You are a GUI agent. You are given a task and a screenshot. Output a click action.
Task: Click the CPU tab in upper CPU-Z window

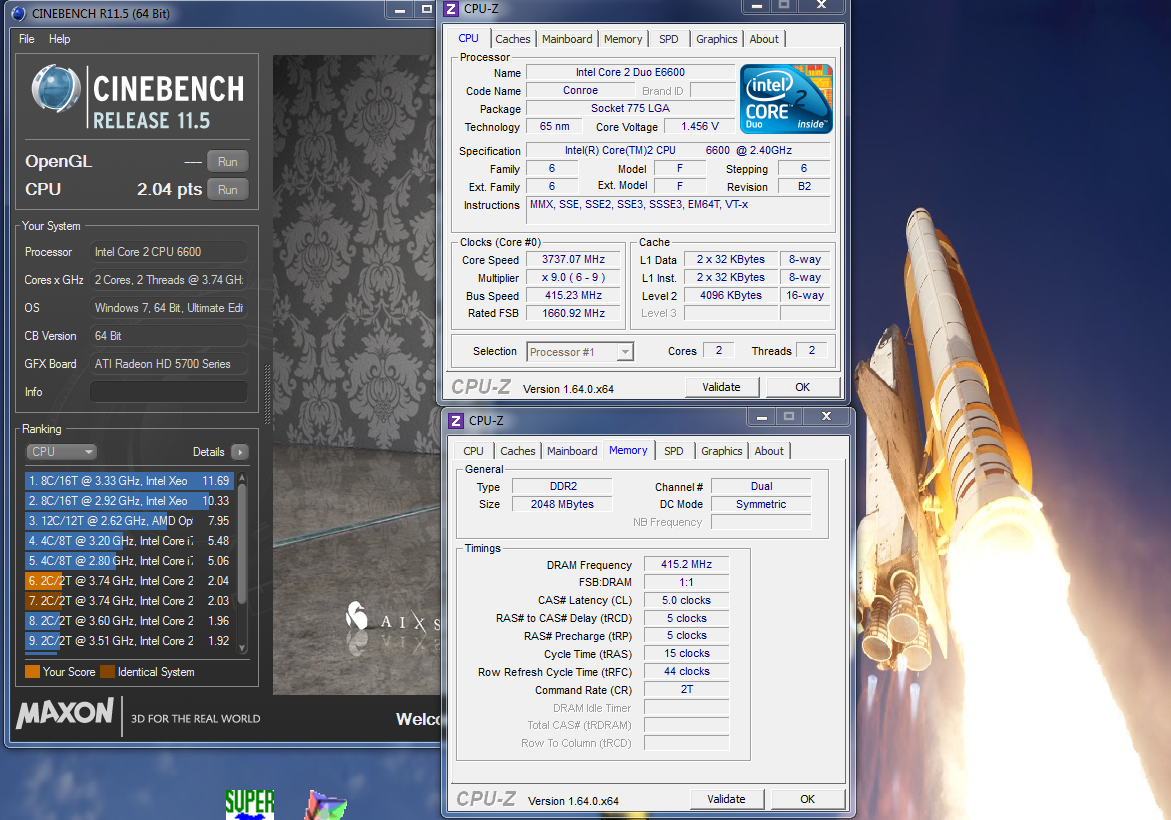[x=468, y=38]
